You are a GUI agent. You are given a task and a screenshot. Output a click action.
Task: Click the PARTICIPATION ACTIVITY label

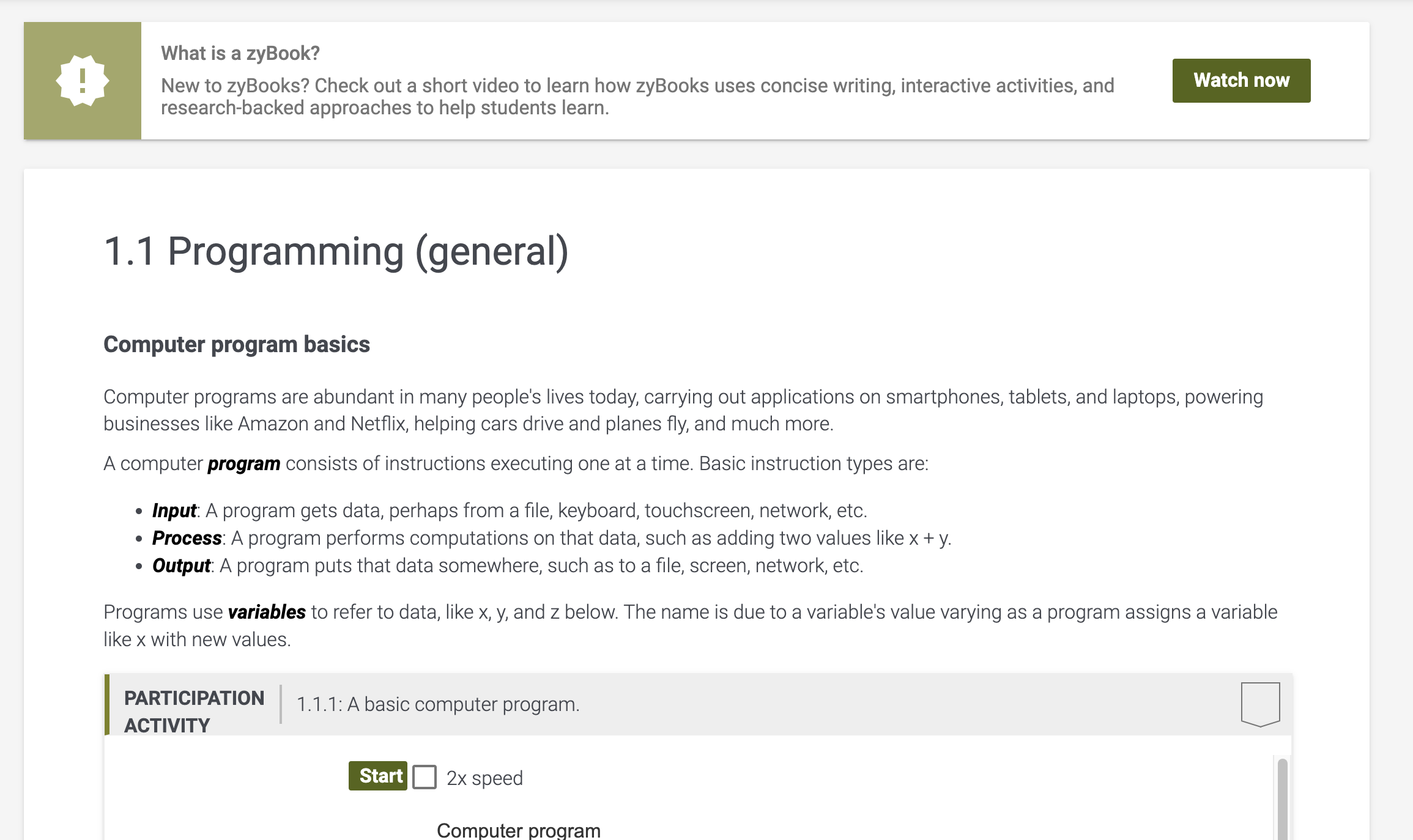click(194, 711)
